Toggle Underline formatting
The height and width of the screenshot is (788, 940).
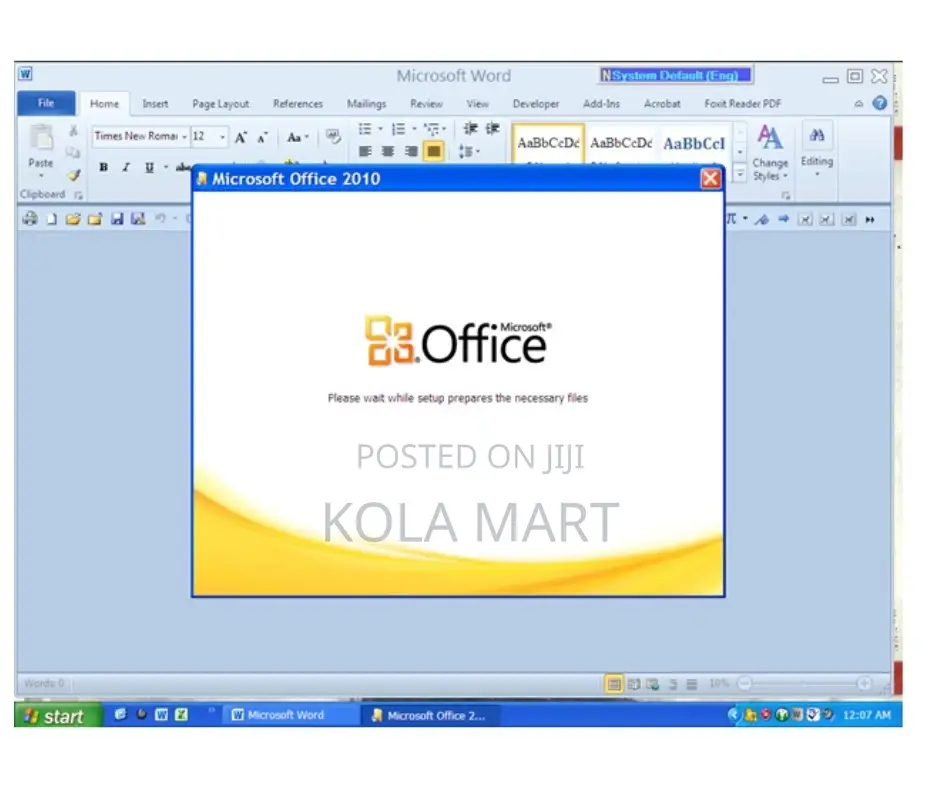tap(149, 167)
